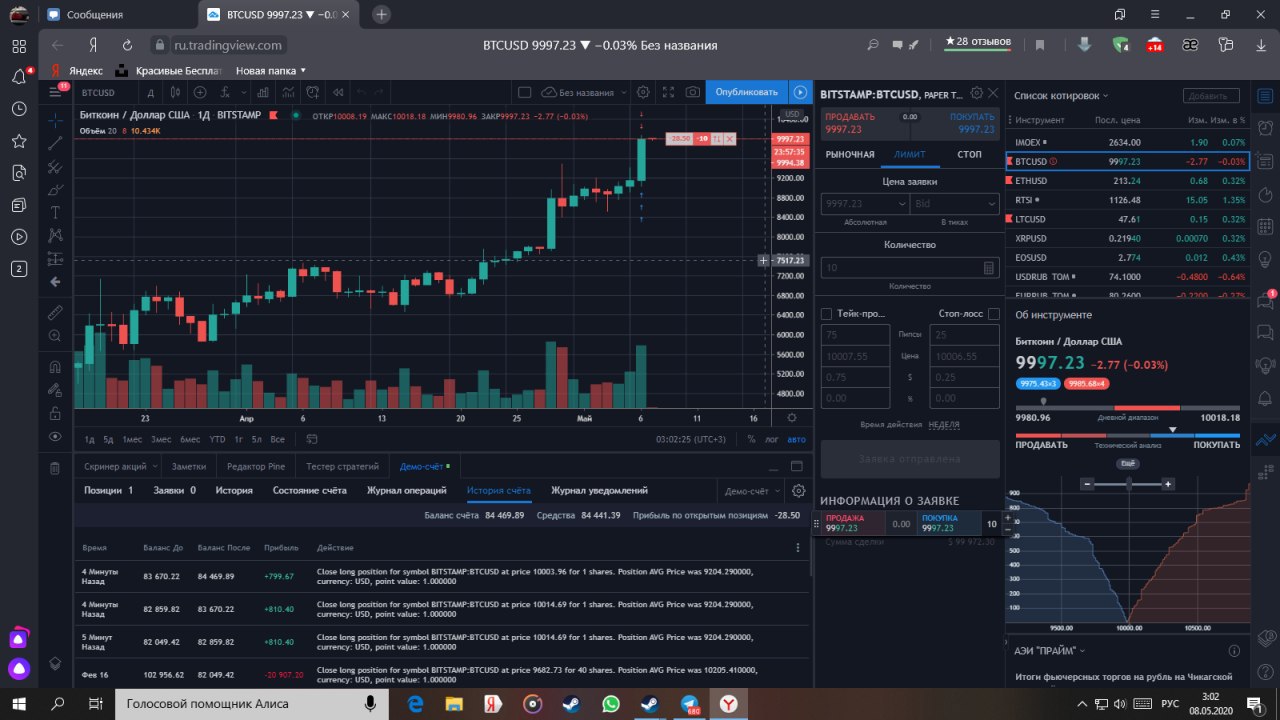Click the blue Опубликовать button
This screenshot has width=1280, height=720.
tap(746, 92)
